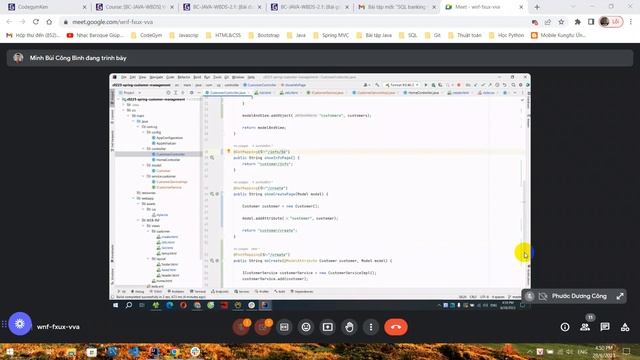Unmute the microphone in Meet
This screenshot has width=640, height=360.
click(241, 327)
